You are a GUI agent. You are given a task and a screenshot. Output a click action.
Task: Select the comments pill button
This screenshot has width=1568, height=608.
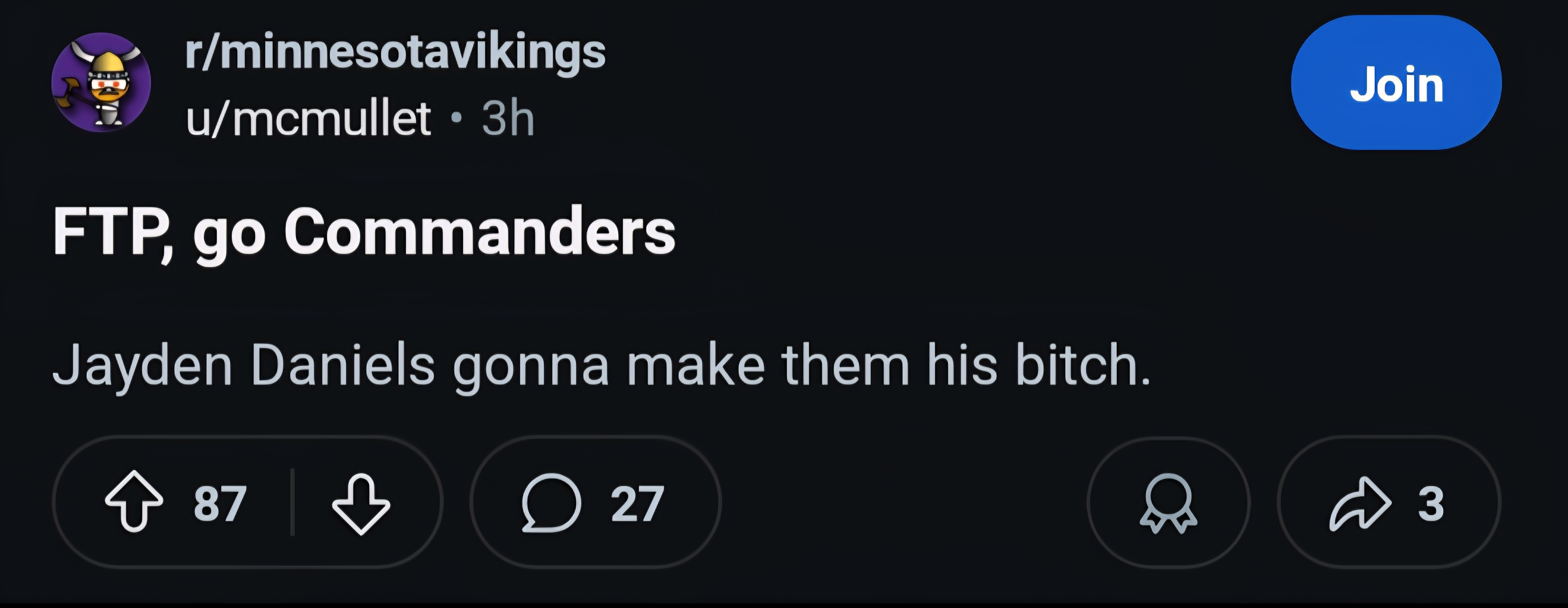coord(595,503)
